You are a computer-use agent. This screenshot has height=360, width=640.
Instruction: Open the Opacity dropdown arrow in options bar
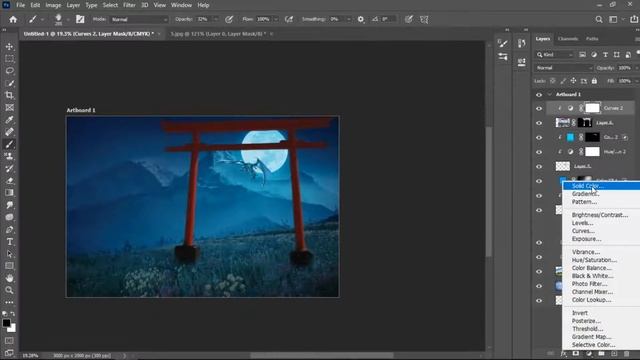[216, 19]
